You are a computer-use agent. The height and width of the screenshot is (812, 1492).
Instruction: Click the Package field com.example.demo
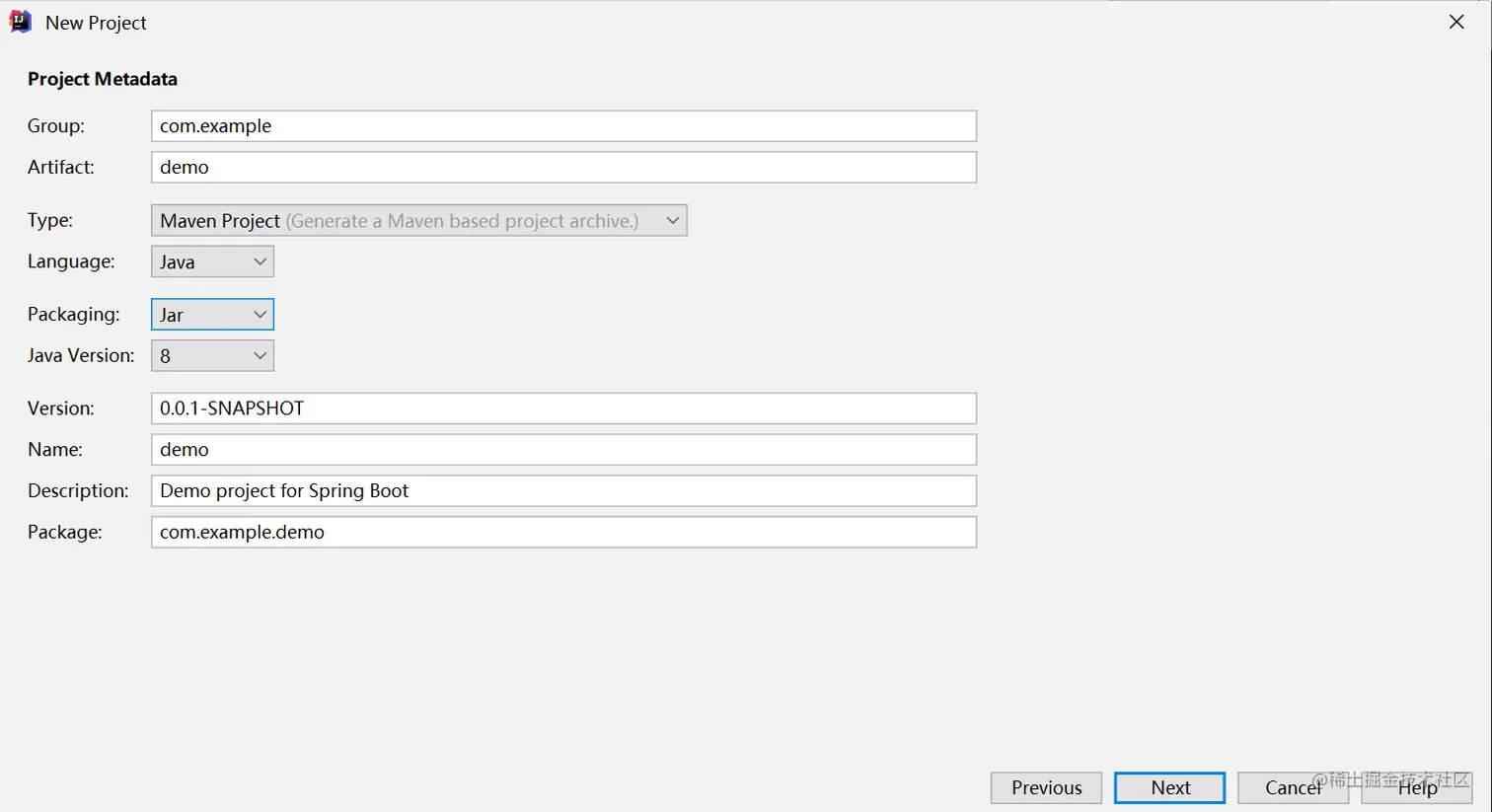[563, 533]
